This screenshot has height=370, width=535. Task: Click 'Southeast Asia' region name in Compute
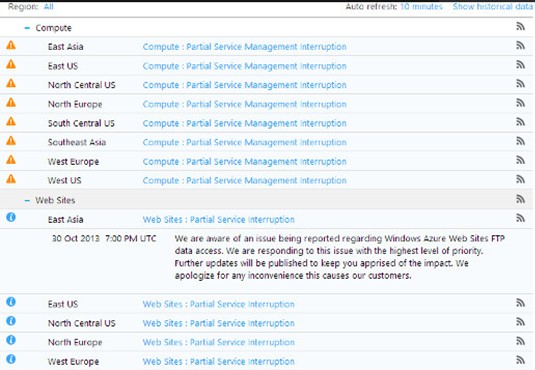tap(77, 142)
